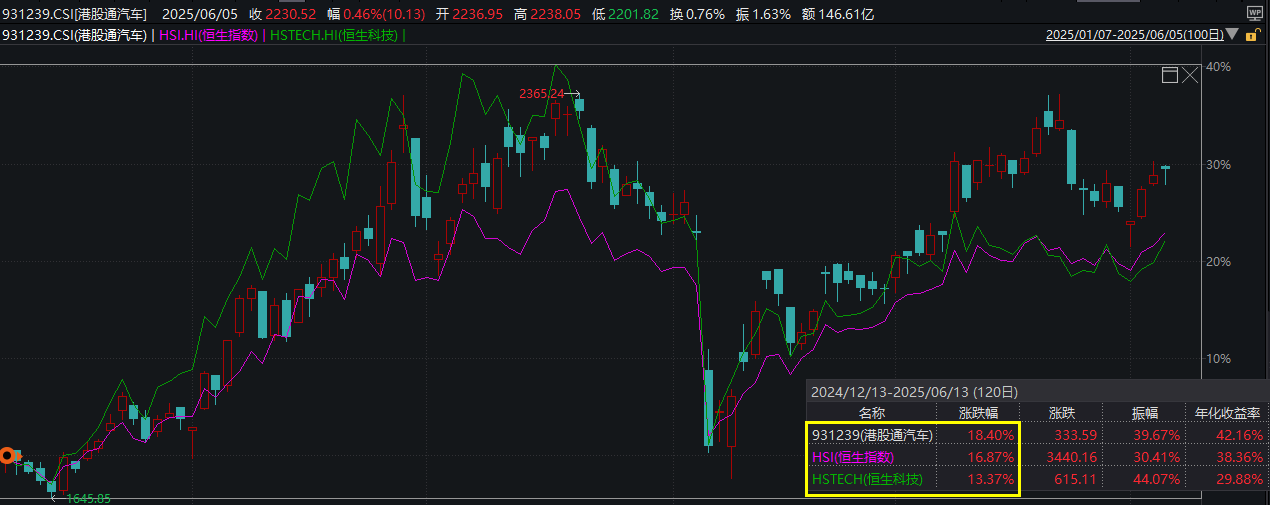Click the 38.36% annualized return cell
This screenshot has width=1270, height=505.
click(x=1240, y=458)
